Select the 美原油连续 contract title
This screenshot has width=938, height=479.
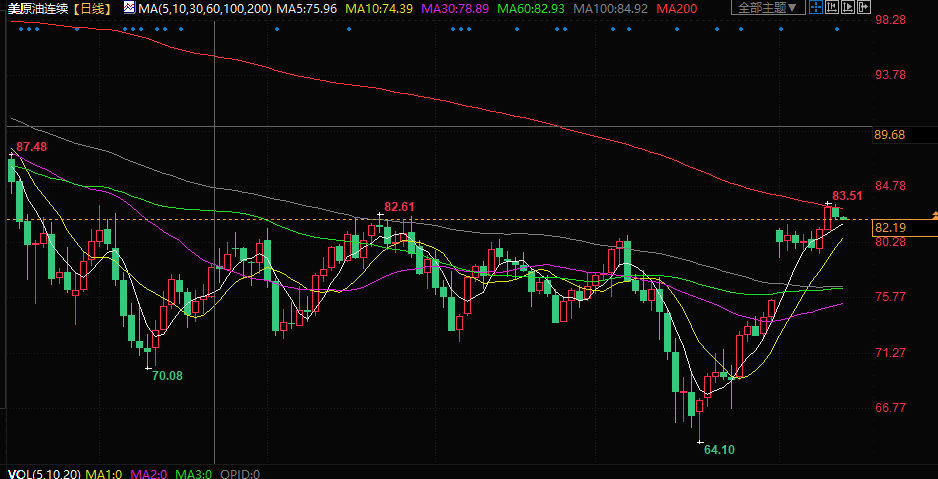[38, 8]
